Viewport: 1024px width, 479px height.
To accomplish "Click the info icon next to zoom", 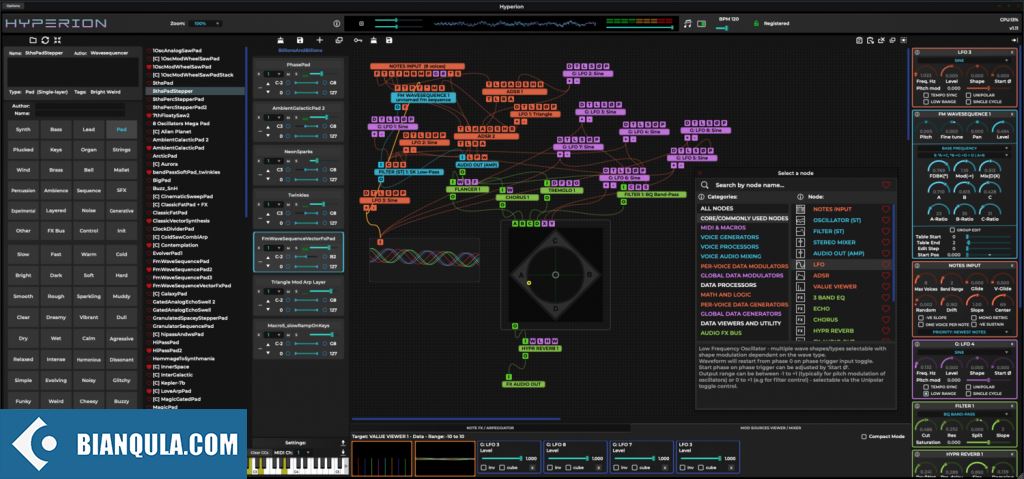I will pyautogui.click(x=336, y=24).
